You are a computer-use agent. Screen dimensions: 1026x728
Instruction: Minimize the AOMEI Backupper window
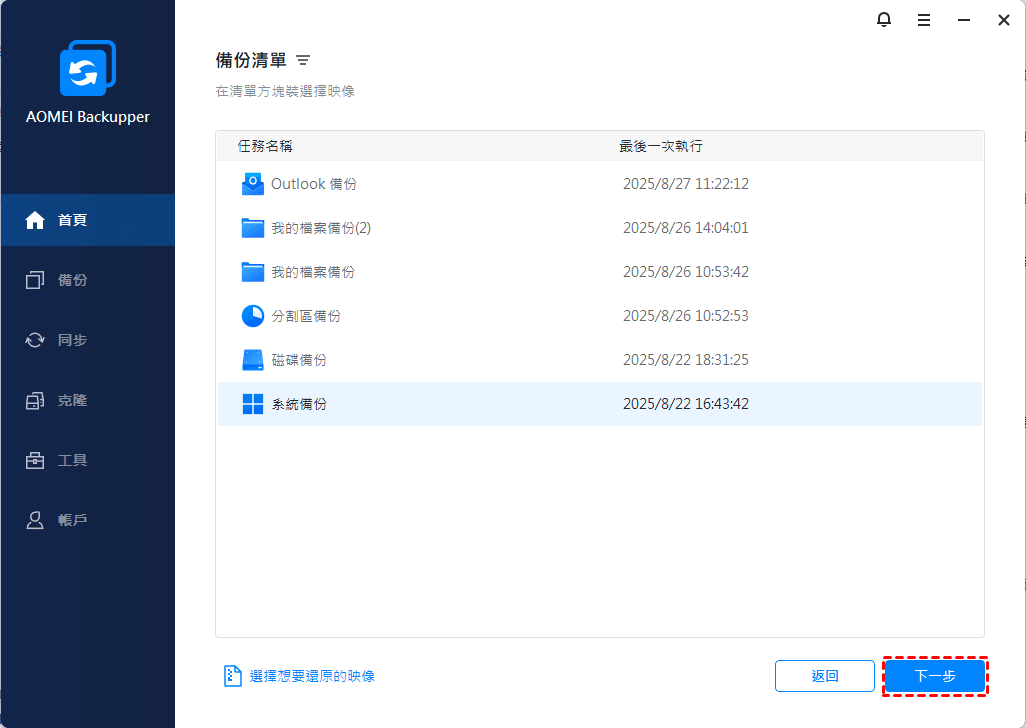coord(964,20)
